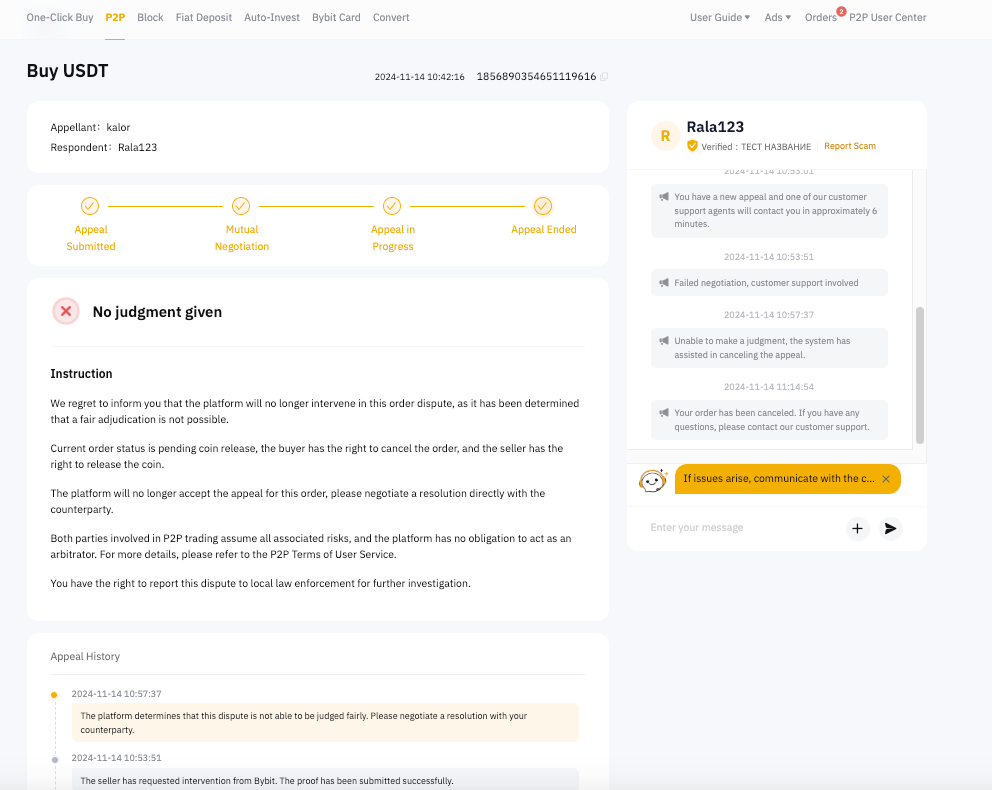Screen dimensions: 992x790
Task: Open Orders with the notification badge
Action: pos(820,18)
